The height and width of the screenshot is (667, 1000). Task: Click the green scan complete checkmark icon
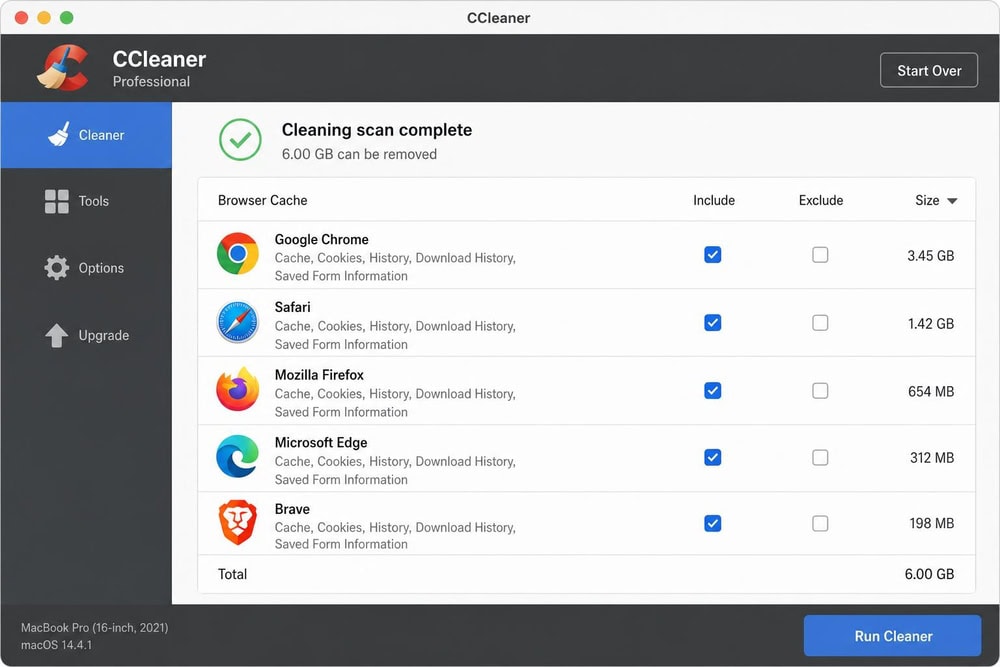point(240,140)
